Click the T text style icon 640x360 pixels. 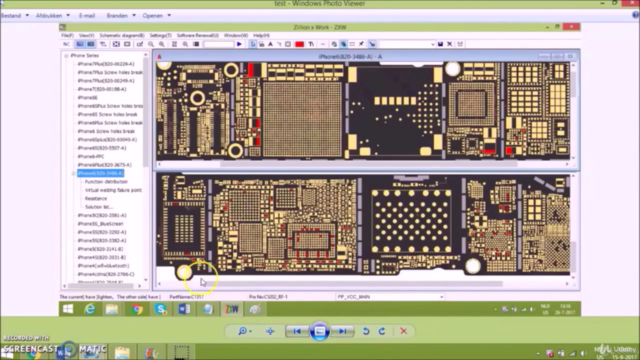coord(311,44)
